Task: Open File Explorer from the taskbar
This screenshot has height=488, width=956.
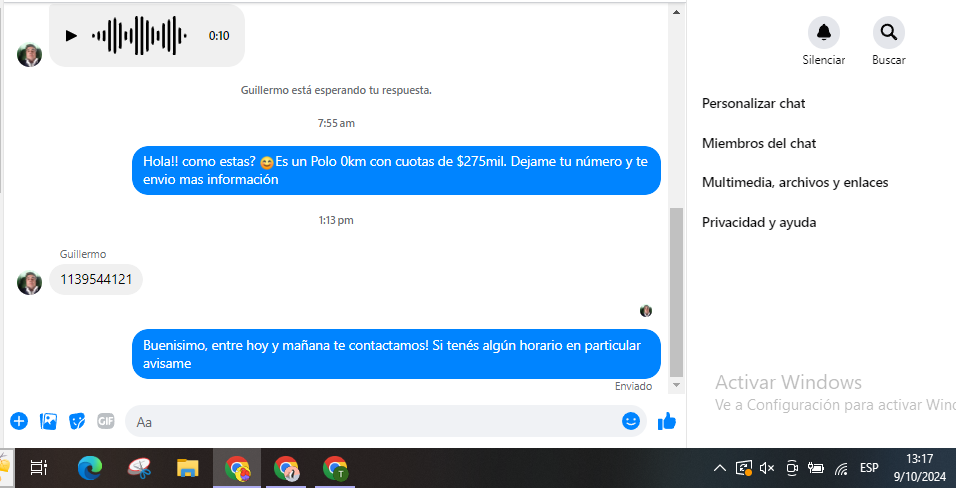Action: point(187,468)
